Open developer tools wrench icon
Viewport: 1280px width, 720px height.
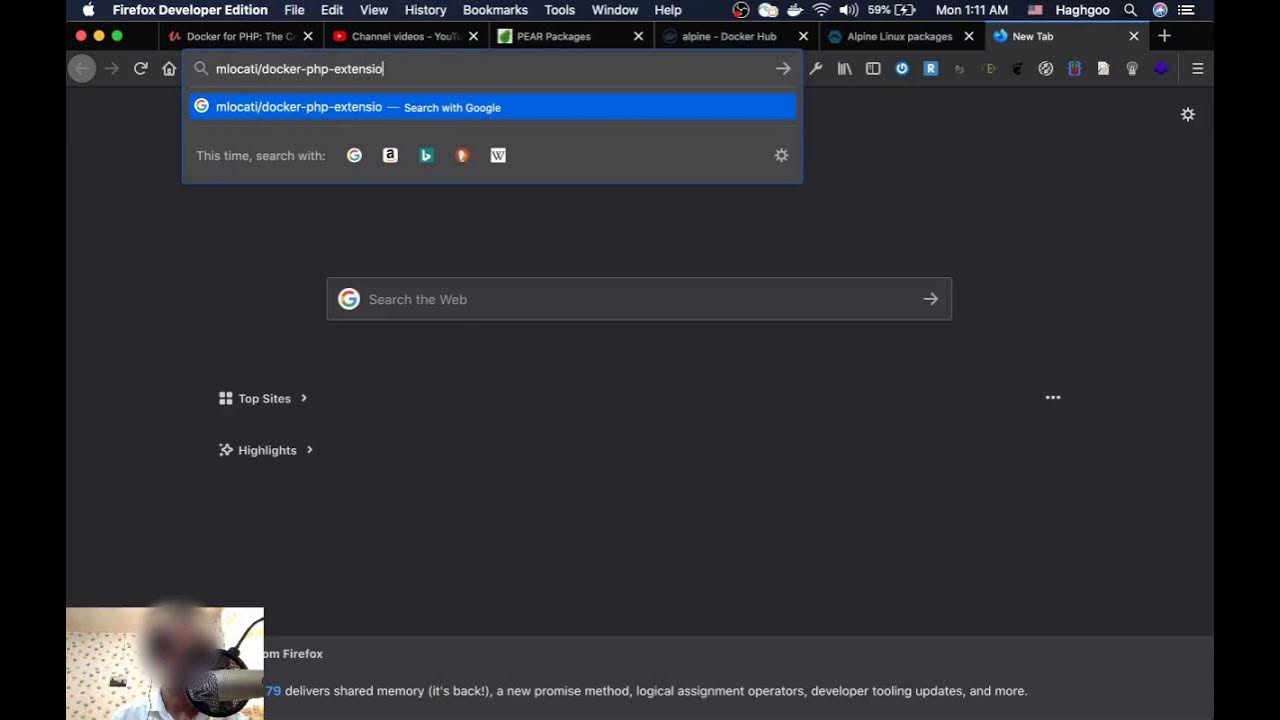pos(816,69)
